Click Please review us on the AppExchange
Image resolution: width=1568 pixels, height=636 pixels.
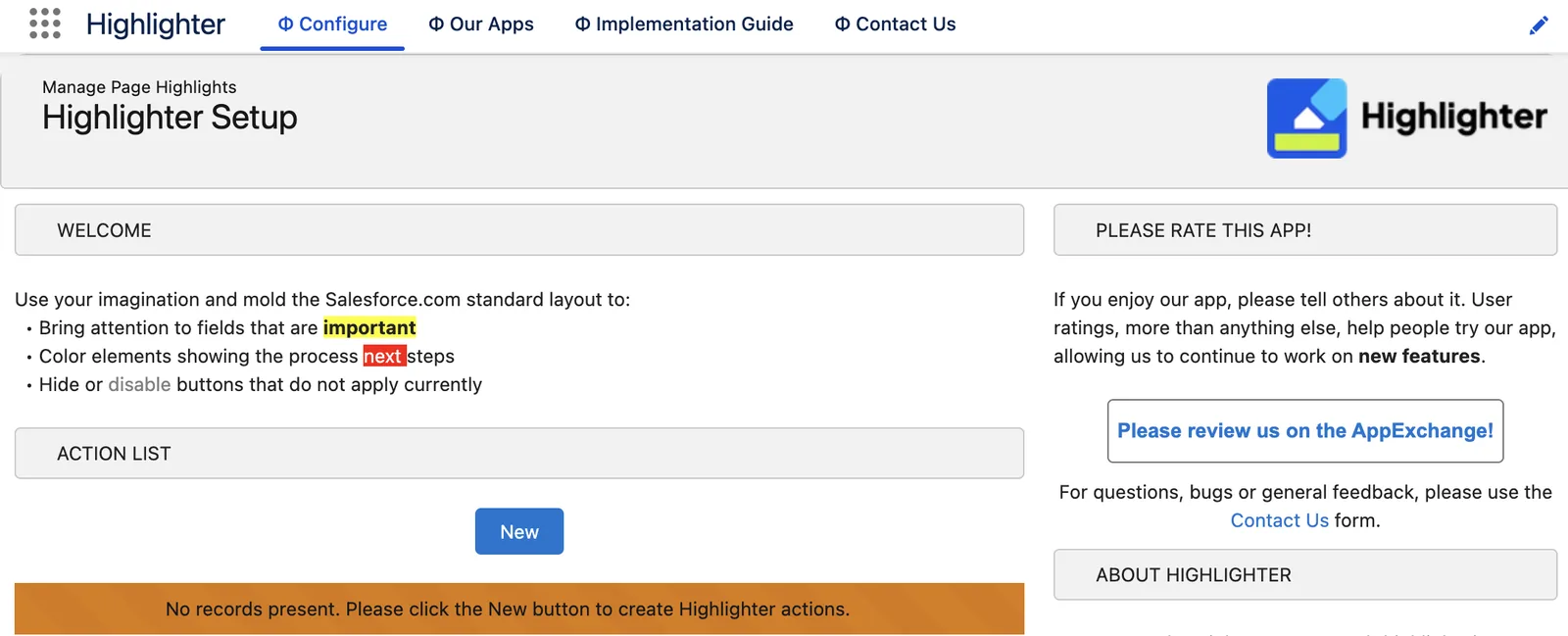tap(1305, 431)
